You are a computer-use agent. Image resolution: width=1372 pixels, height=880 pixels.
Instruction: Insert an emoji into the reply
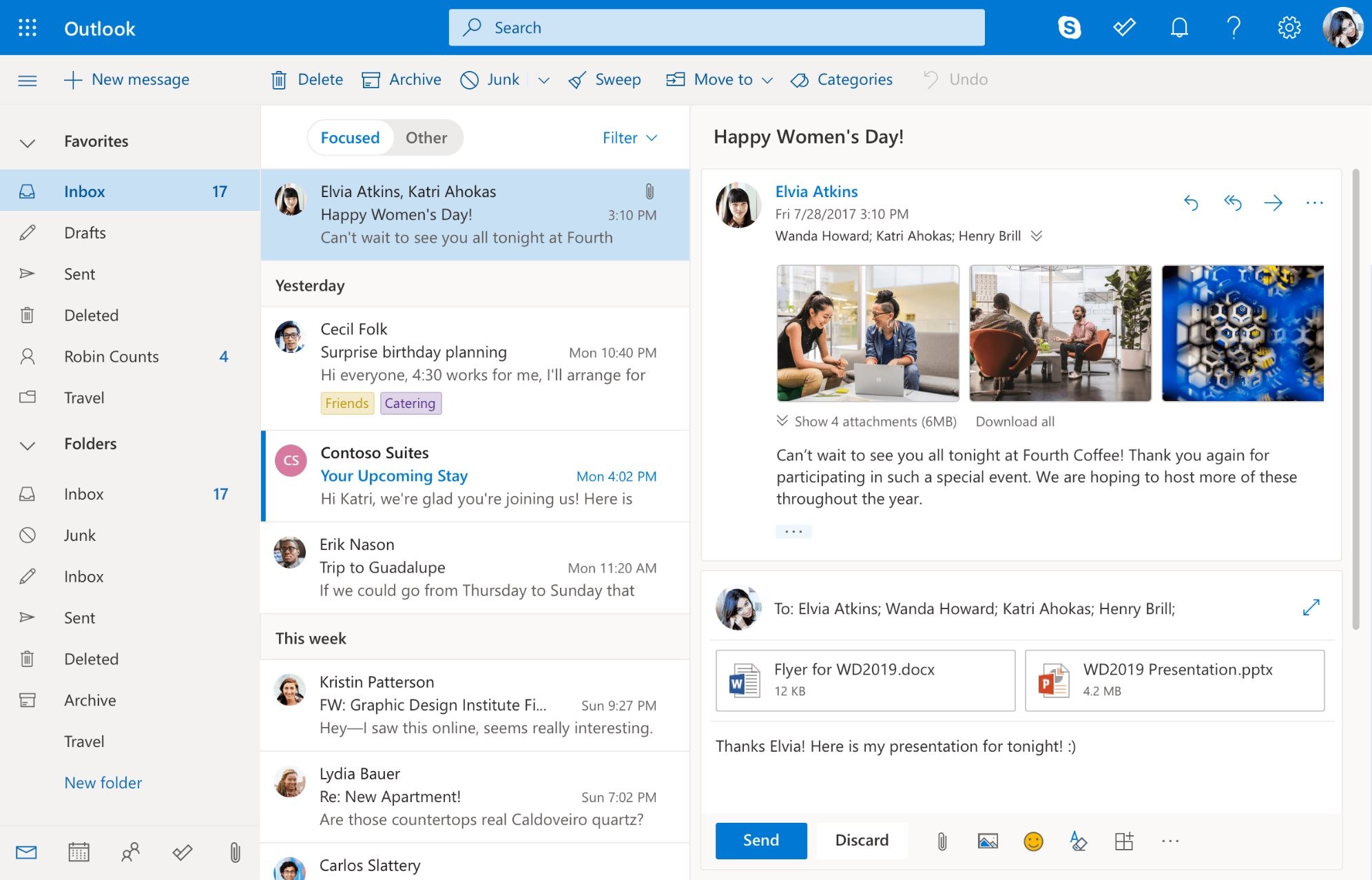click(1033, 841)
